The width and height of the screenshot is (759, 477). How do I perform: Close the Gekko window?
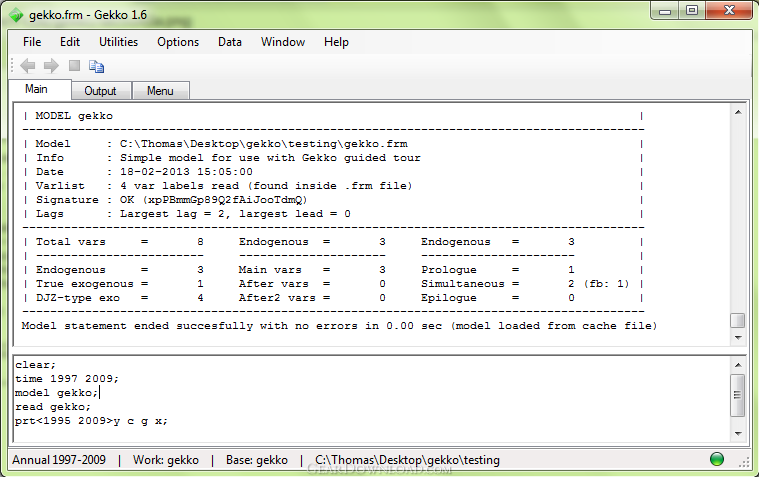730,11
